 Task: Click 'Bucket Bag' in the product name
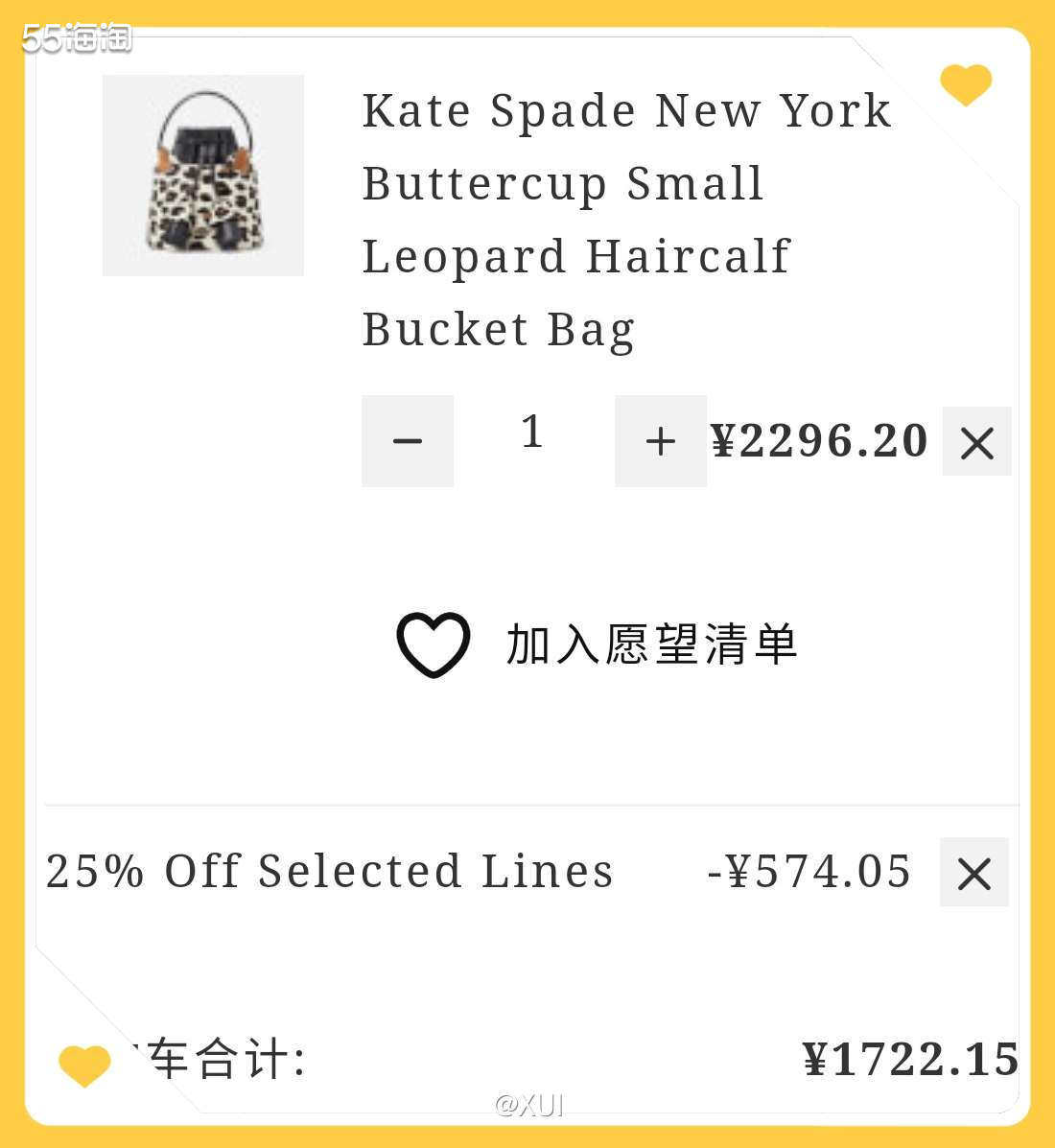pyautogui.click(x=499, y=330)
